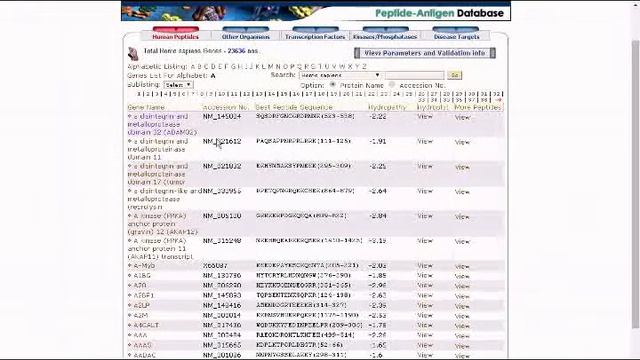Click the Hydropathy column header
Image resolution: width=640 pixels, height=360 pixels.
pyautogui.click(x=387, y=107)
